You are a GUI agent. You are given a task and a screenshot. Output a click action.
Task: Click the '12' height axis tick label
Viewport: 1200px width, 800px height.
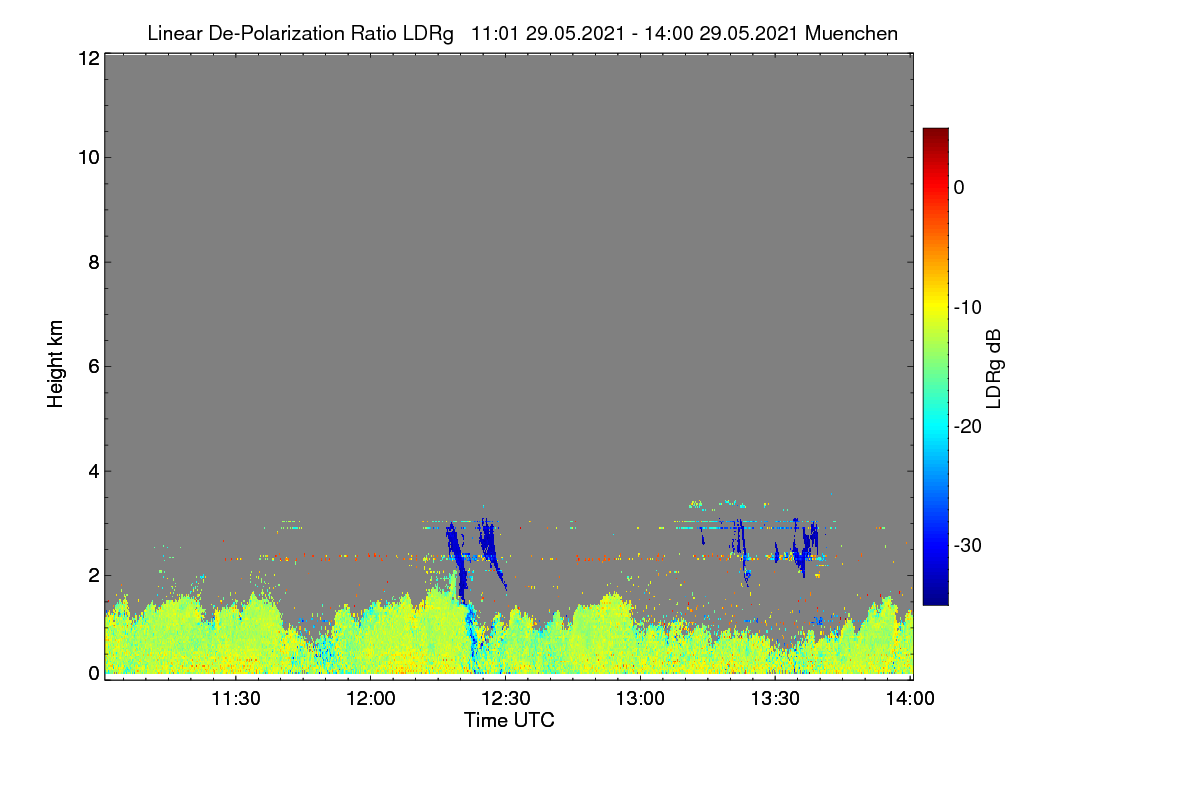(87, 58)
